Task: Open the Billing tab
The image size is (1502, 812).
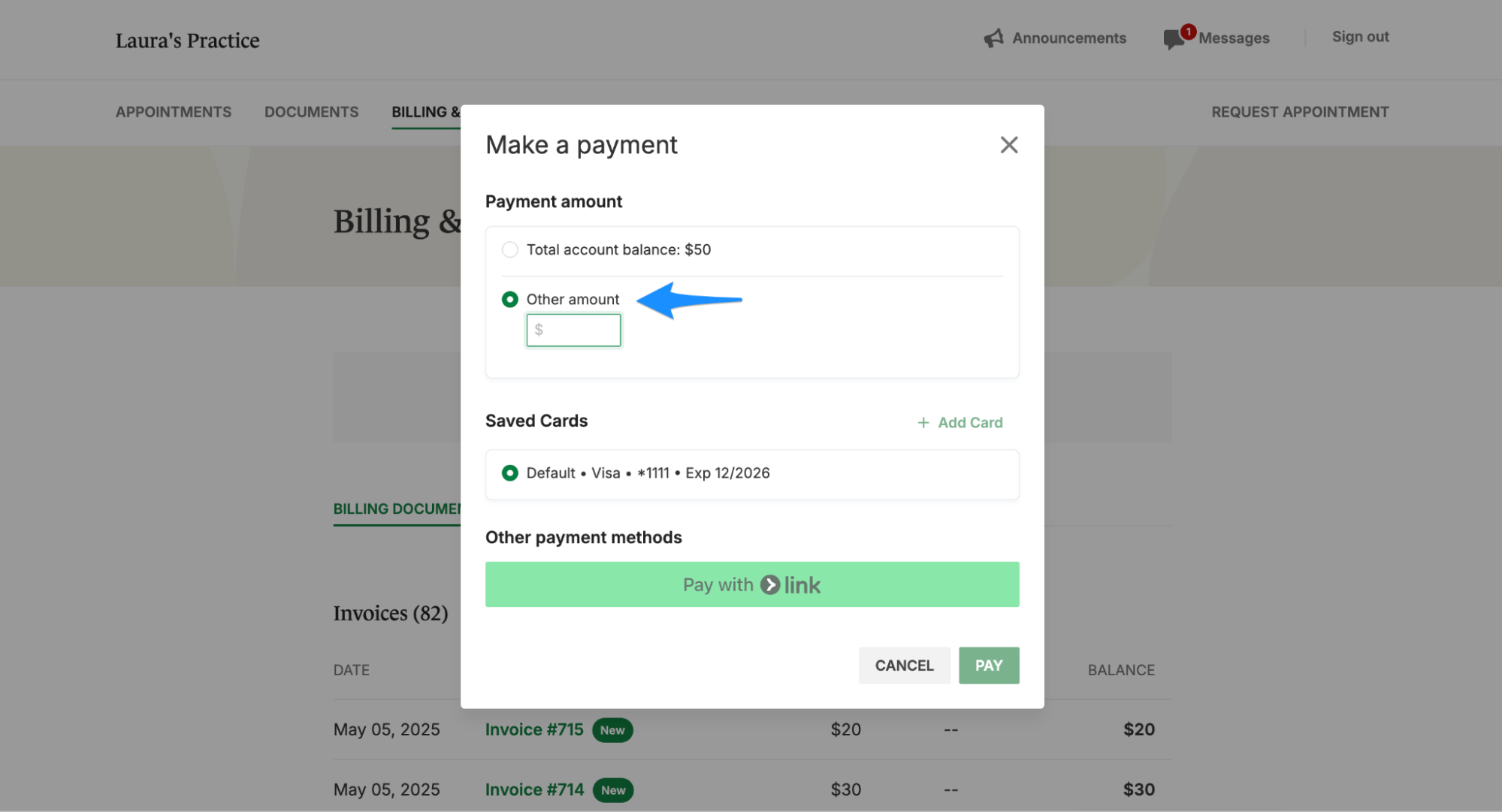Action: click(x=426, y=112)
